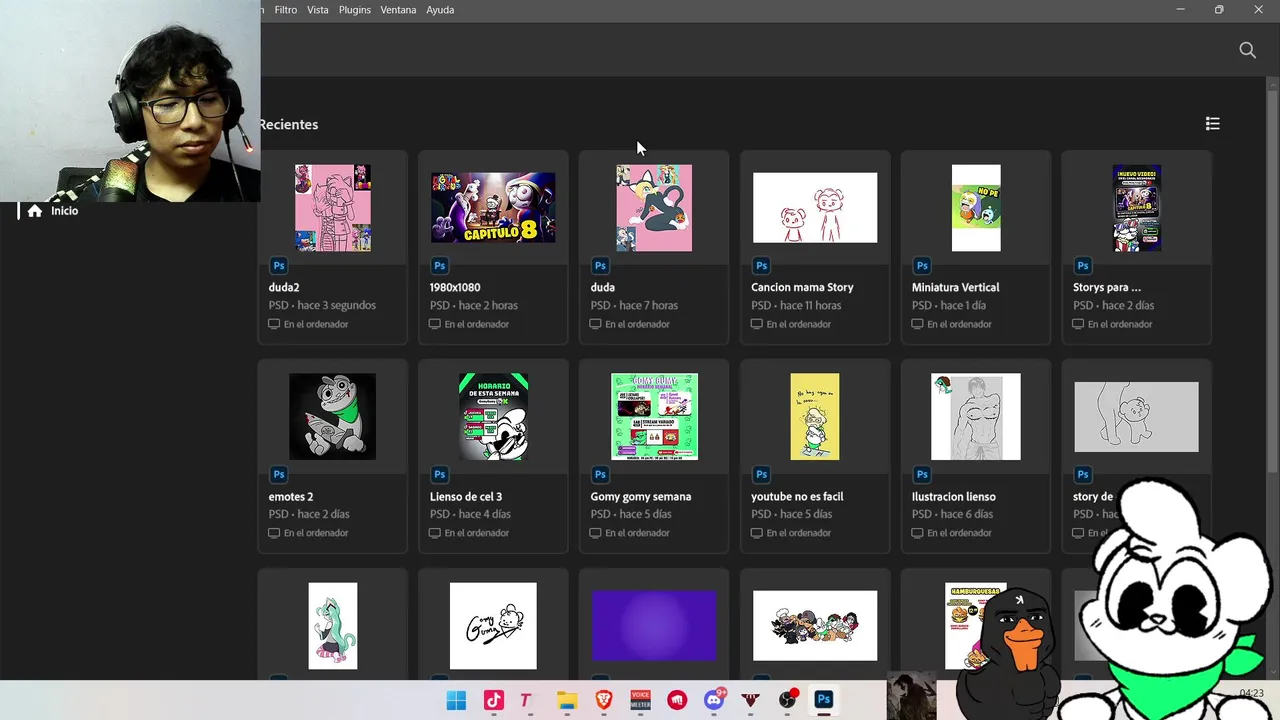Click Ps icon on Gomy gomy semana card
1280x720 pixels.
pyautogui.click(x=600, y=475)
